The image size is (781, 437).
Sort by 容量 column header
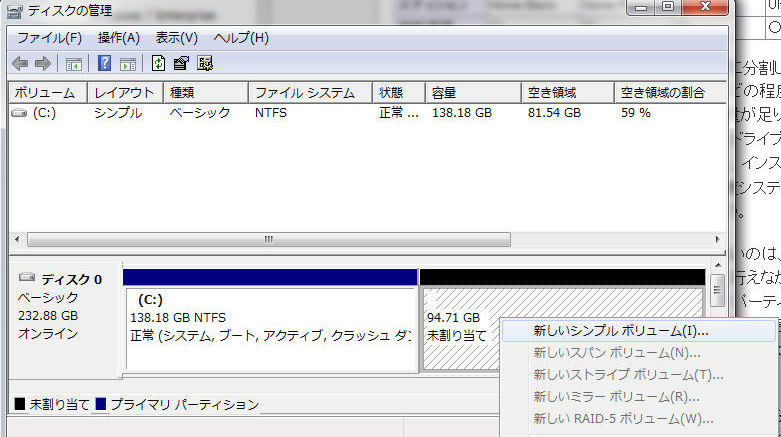click(x=473, y=93)
